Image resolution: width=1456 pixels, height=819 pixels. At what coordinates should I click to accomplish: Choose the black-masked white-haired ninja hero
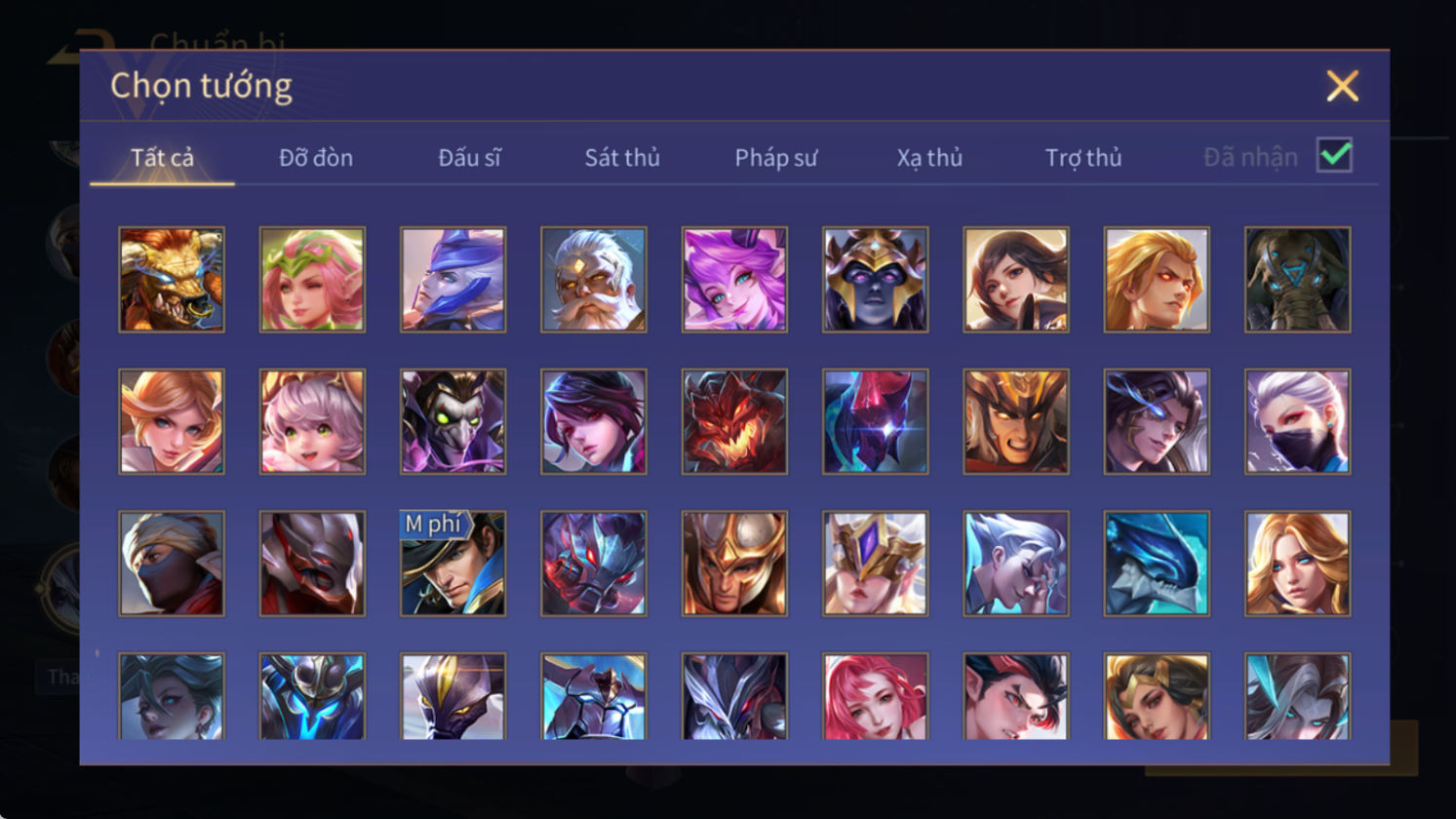point(1298,421)
